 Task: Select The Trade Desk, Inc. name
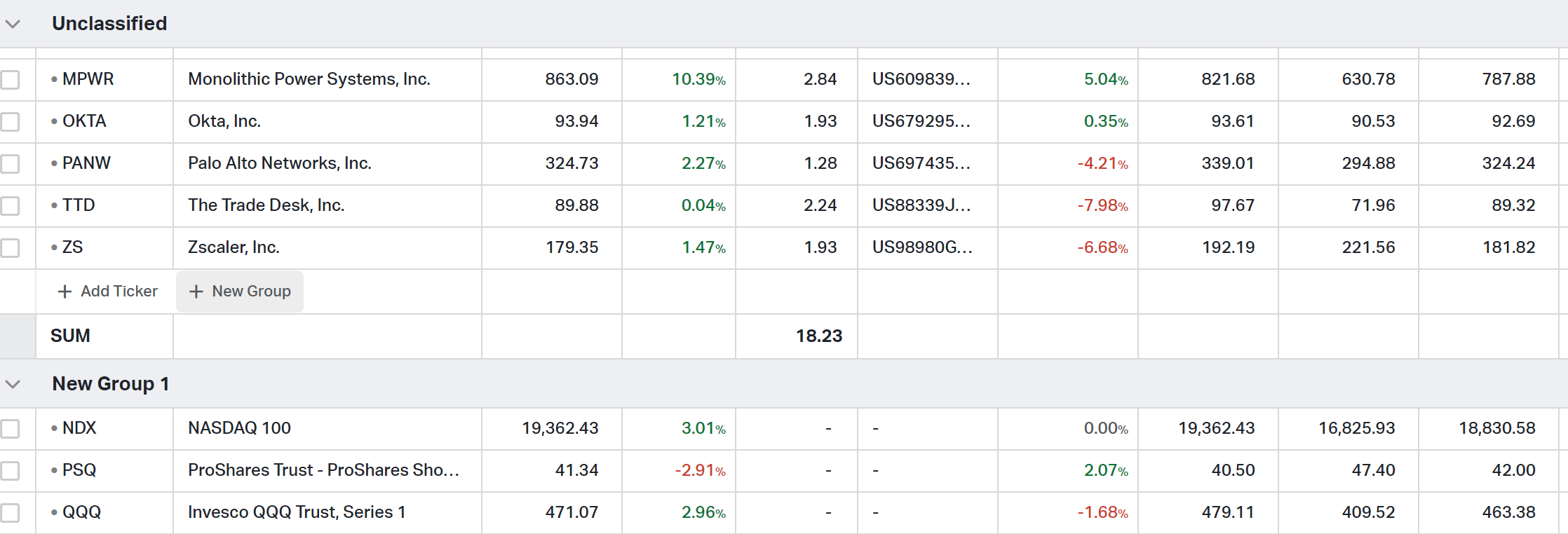point(266,205)
